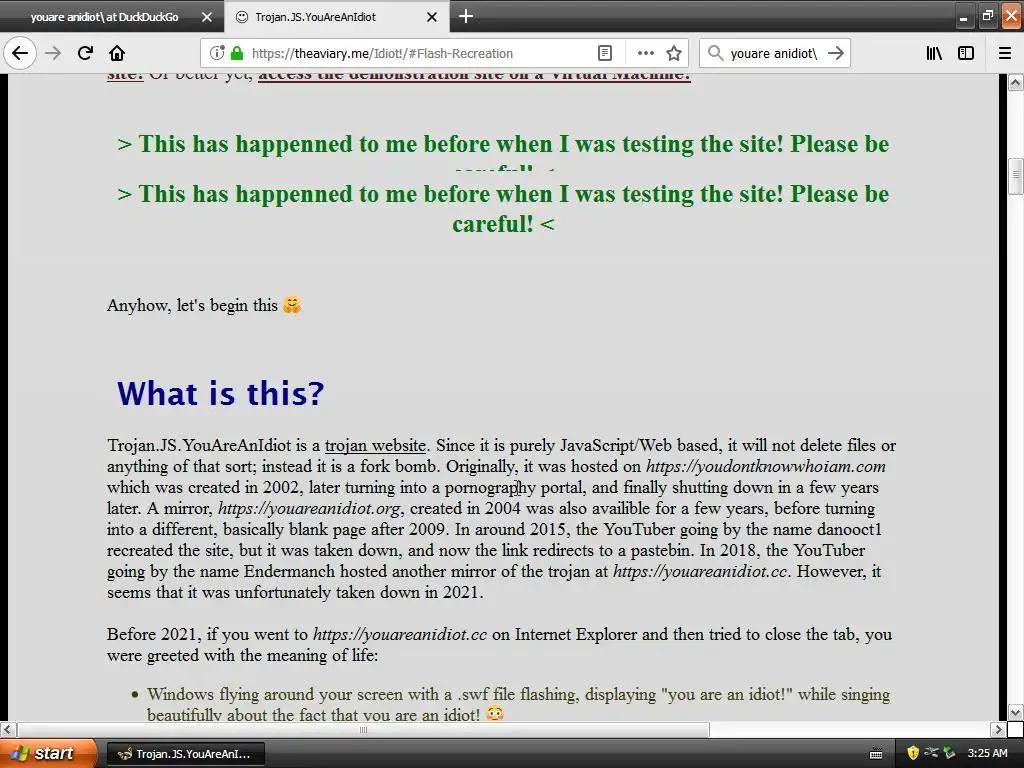This screenshot has width=1024, height=768.
Task: Focus the search box with youare anidiot\
Action: point(774,53)
